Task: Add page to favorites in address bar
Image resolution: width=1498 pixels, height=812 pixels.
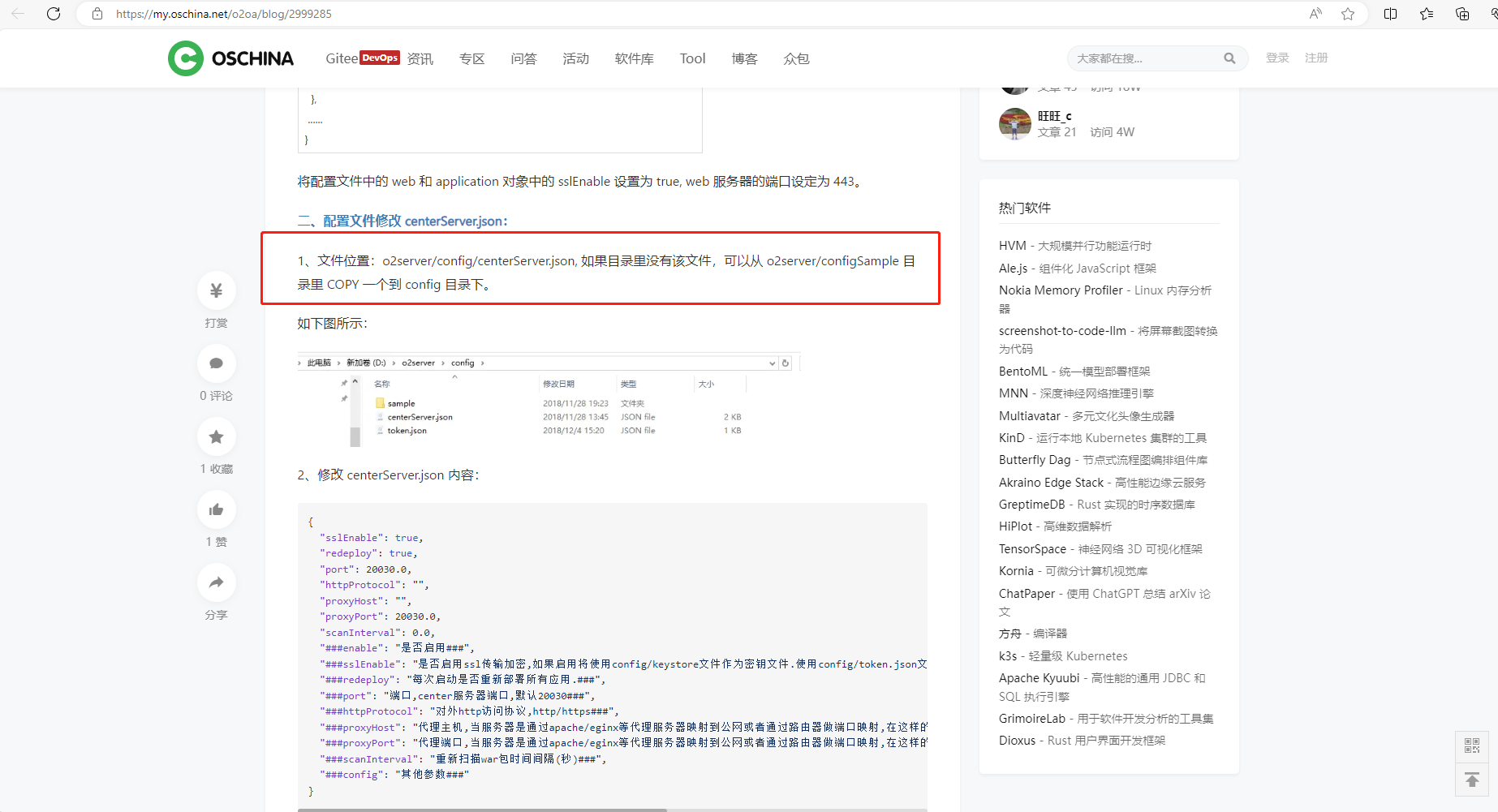Action: coord(1348,14)
